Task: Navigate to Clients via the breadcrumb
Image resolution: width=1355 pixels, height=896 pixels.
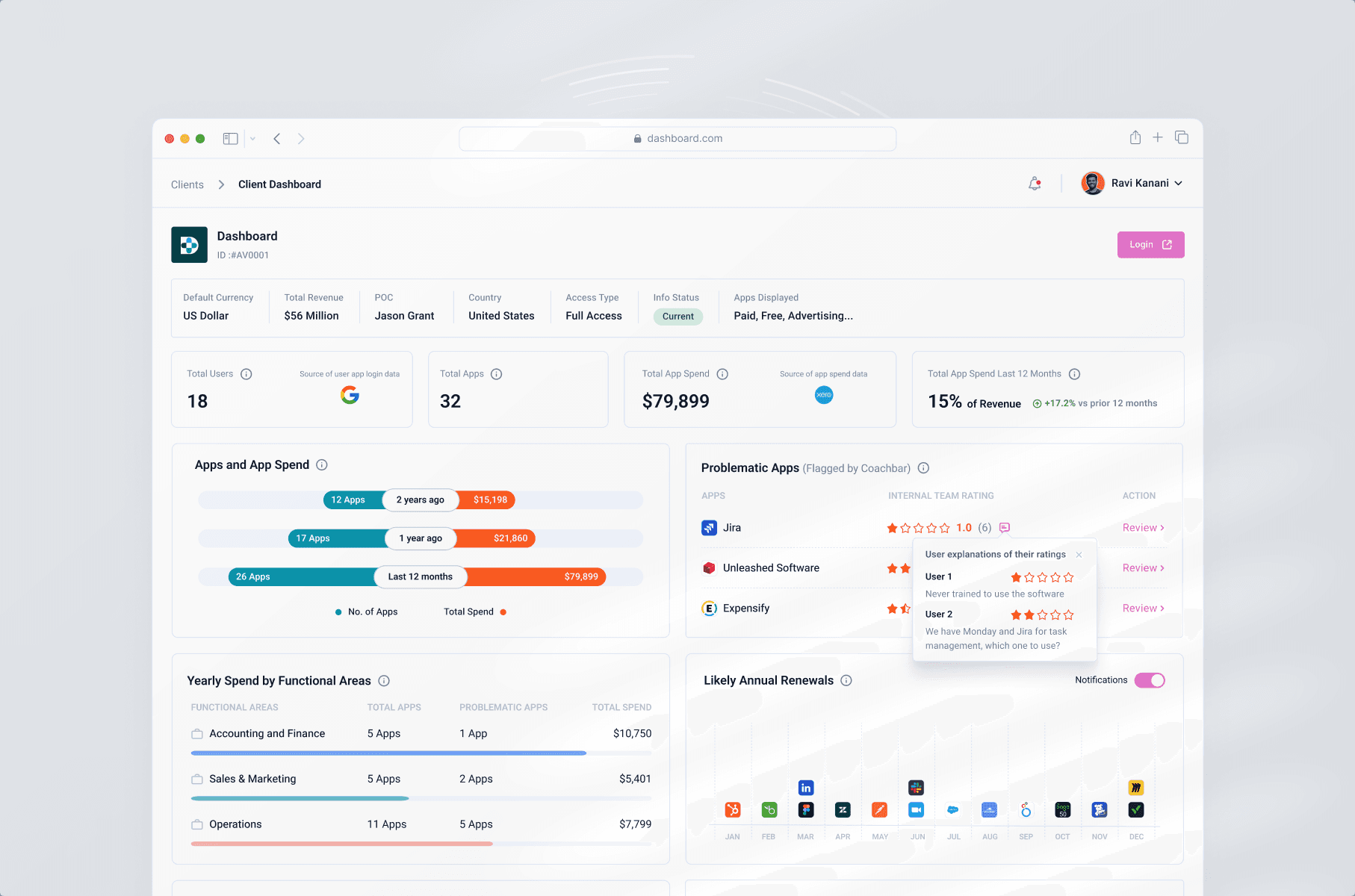Action: click(x=187, y=184)
